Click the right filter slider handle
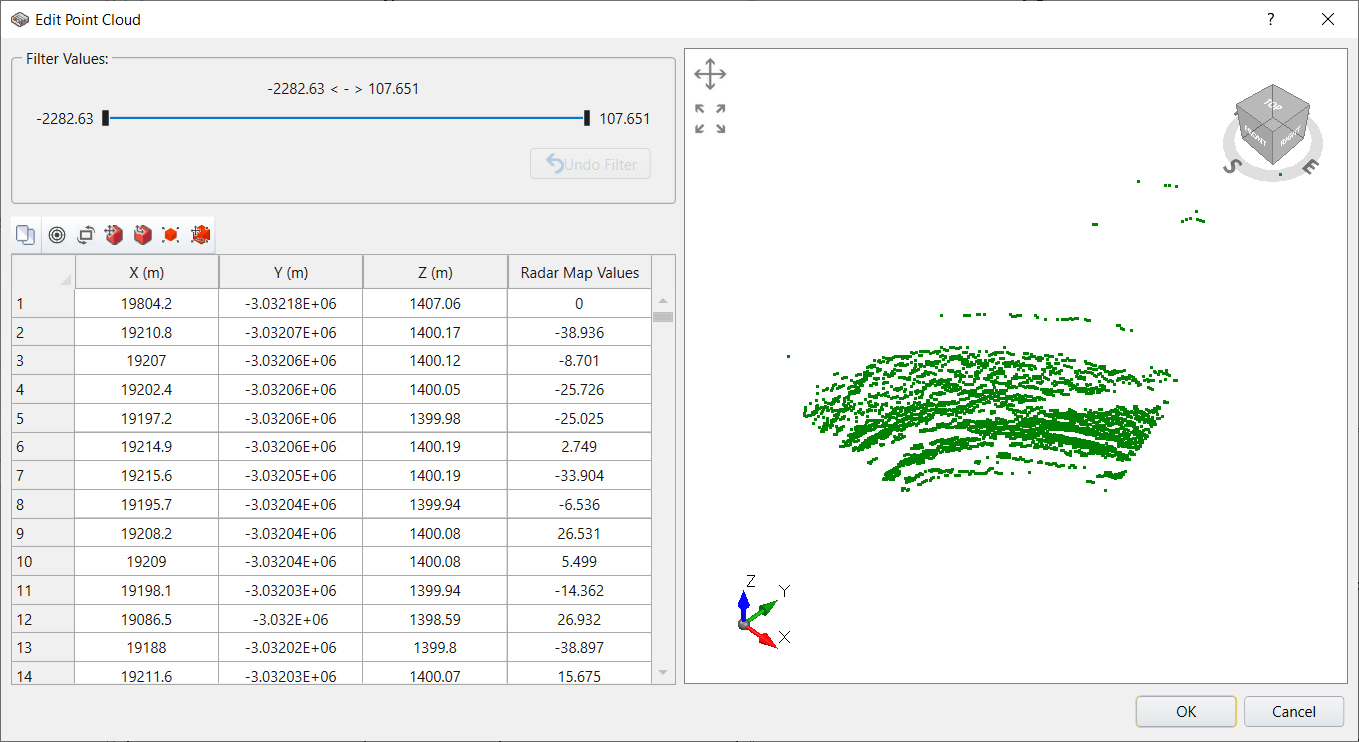 587,118
